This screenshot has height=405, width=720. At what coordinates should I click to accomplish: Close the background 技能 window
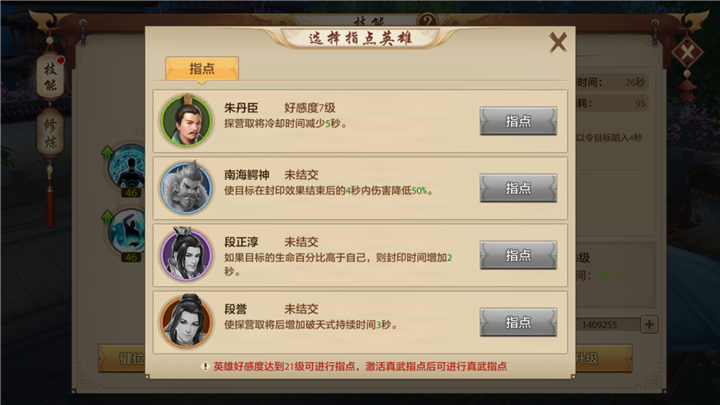click(x=687, y=52)
